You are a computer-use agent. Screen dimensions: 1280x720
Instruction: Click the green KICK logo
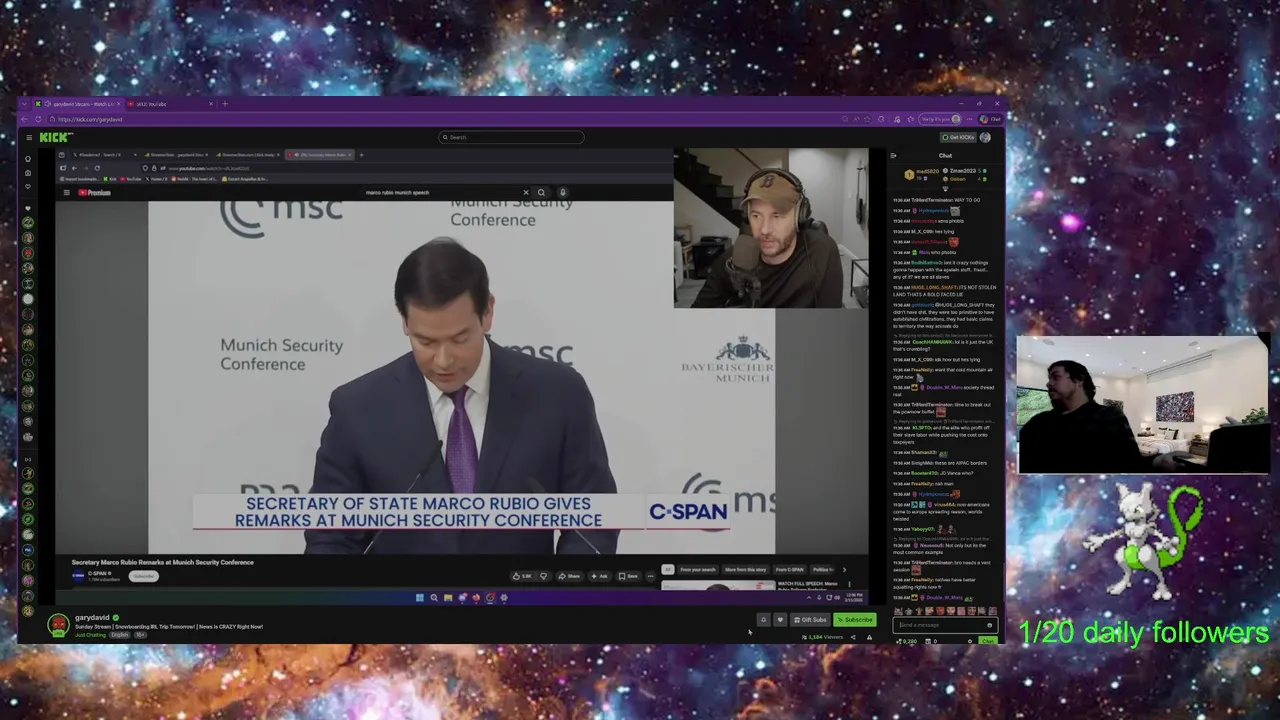pos(56,137)
